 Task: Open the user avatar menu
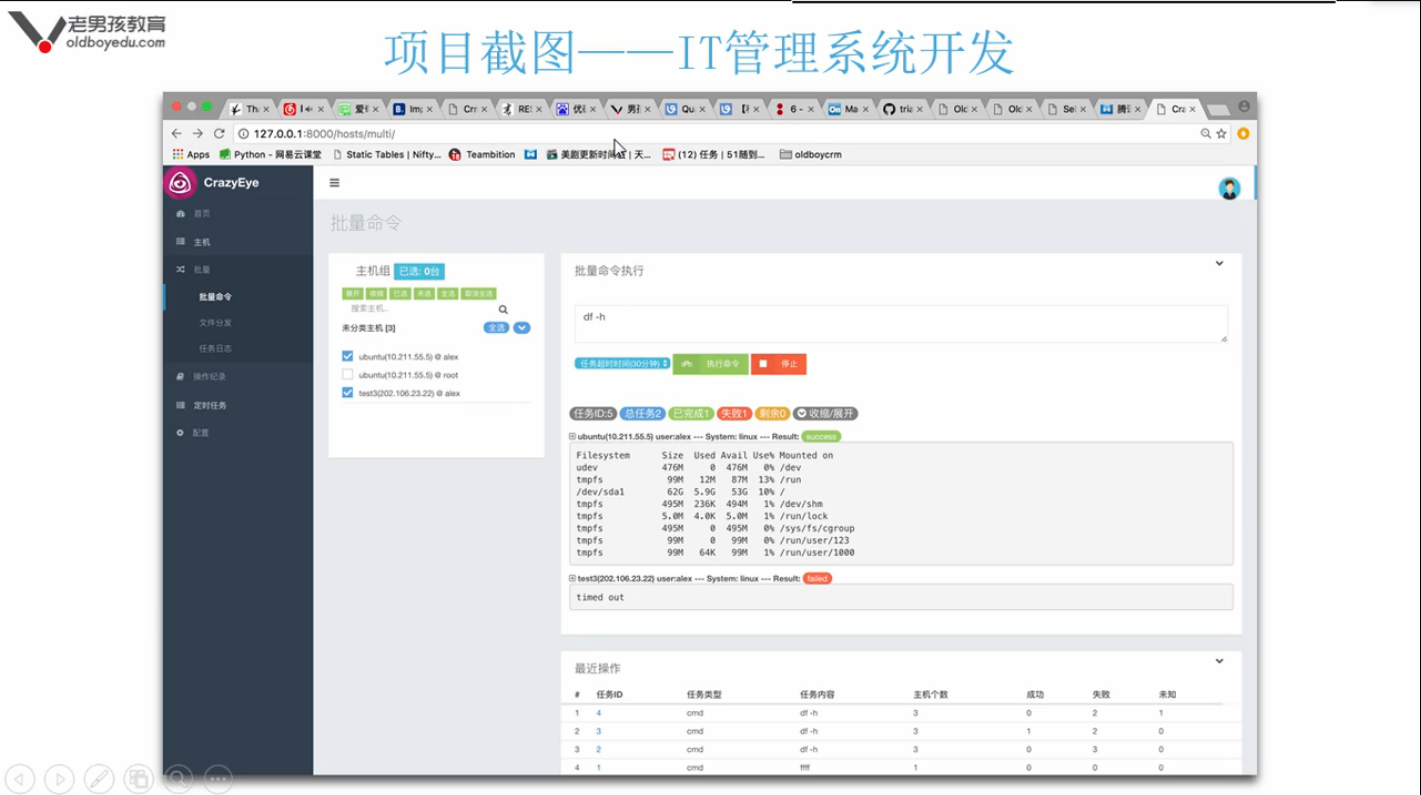(1229, 187)
